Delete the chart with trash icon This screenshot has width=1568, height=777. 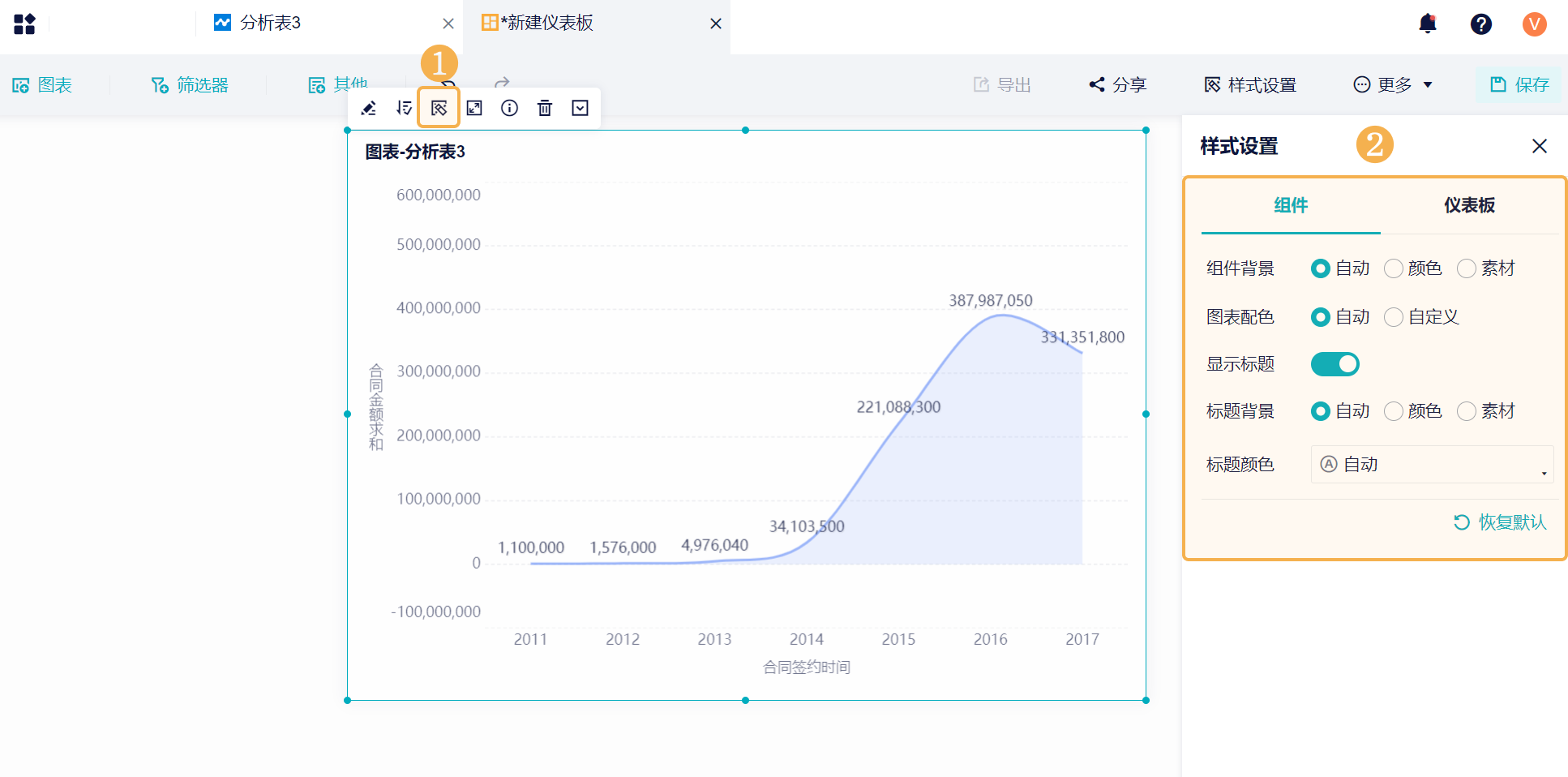pos(545,108)
